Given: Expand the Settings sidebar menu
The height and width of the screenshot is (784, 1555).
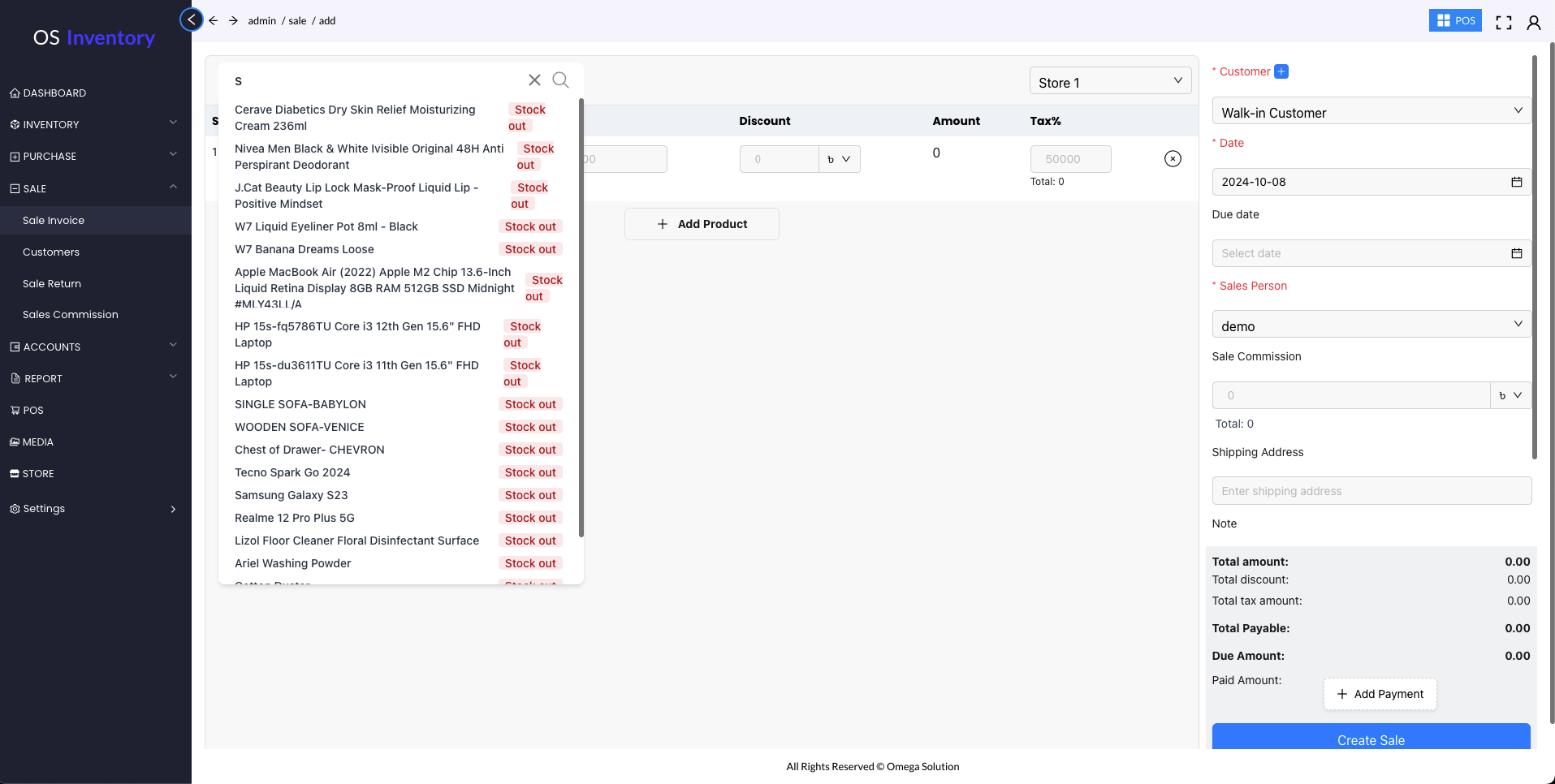Looking at the screenshot, I should 94,509.
